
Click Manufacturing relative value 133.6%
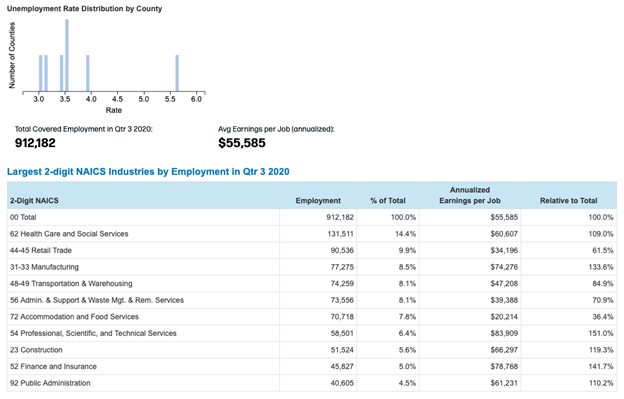[601, 267]
